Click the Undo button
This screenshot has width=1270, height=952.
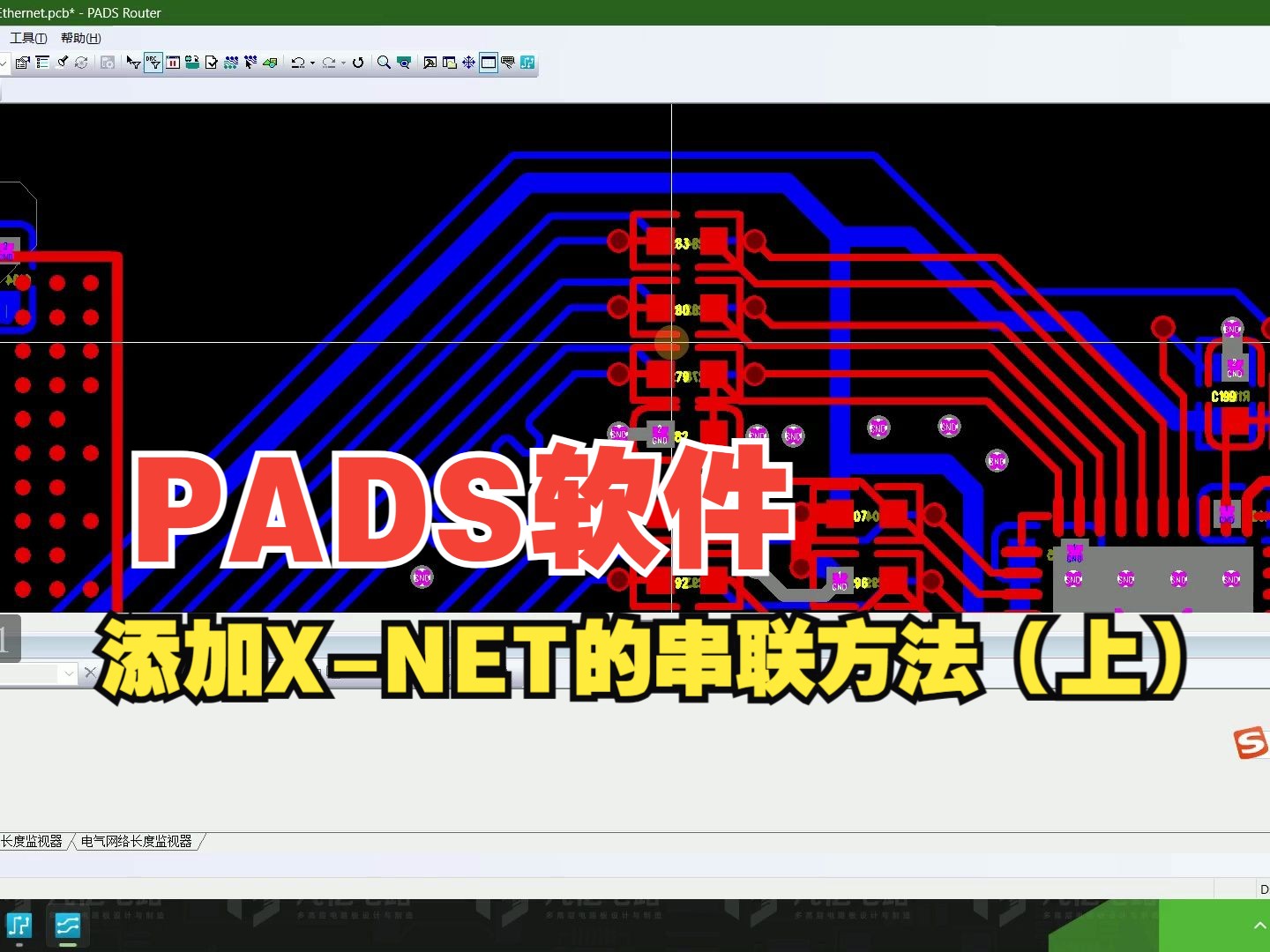tap(298, 63)
